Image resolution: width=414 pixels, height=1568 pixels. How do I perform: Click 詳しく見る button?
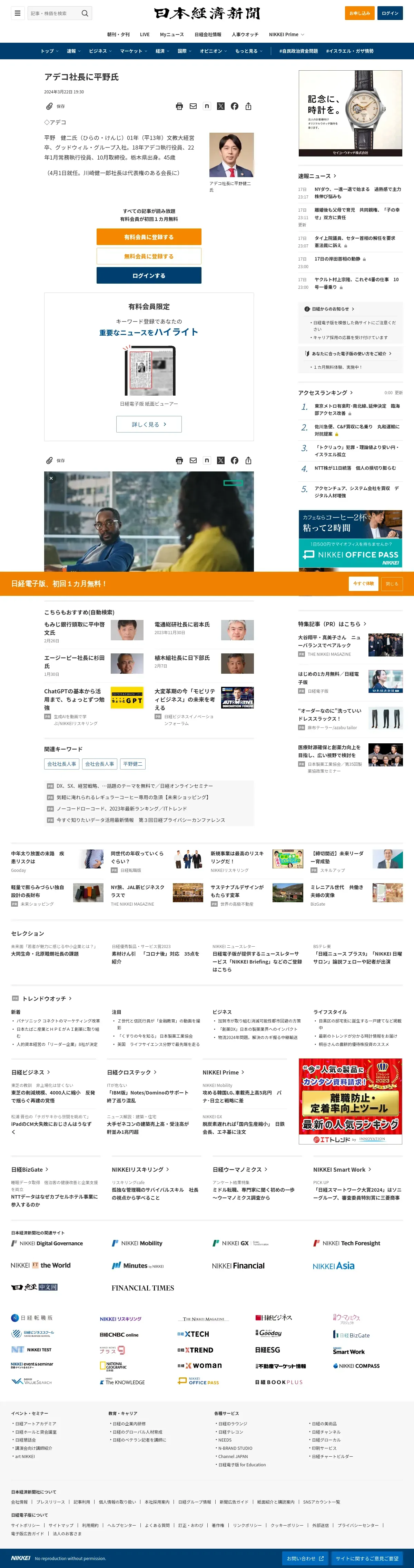tap(149, 424)
